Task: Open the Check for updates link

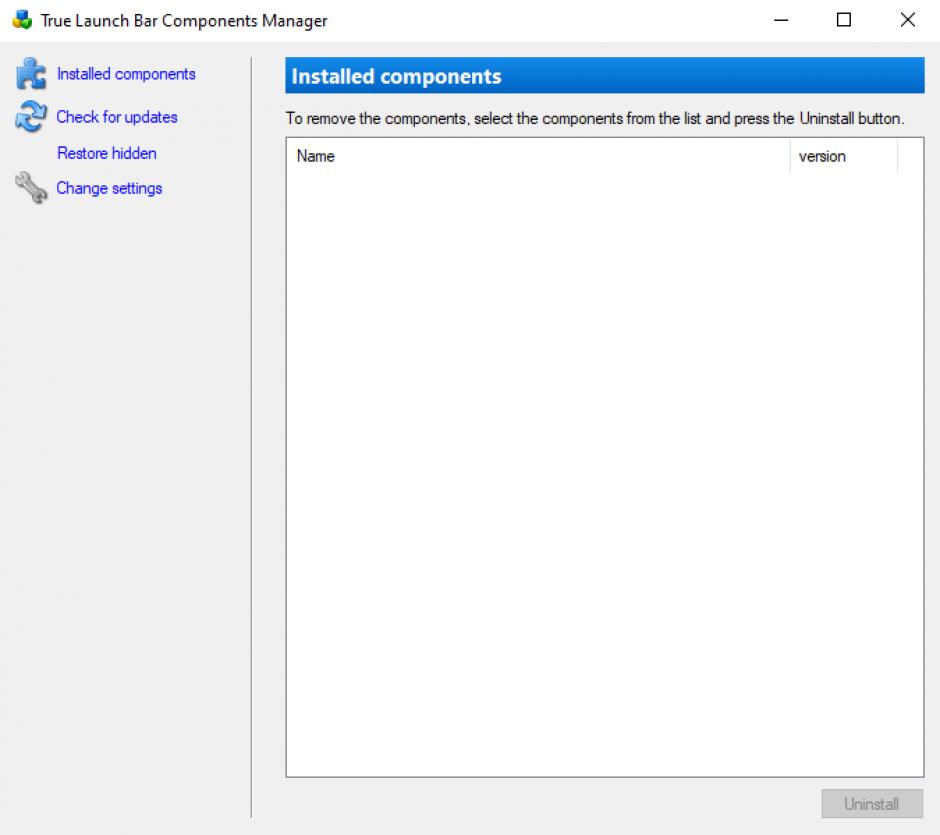Action: 117,117
